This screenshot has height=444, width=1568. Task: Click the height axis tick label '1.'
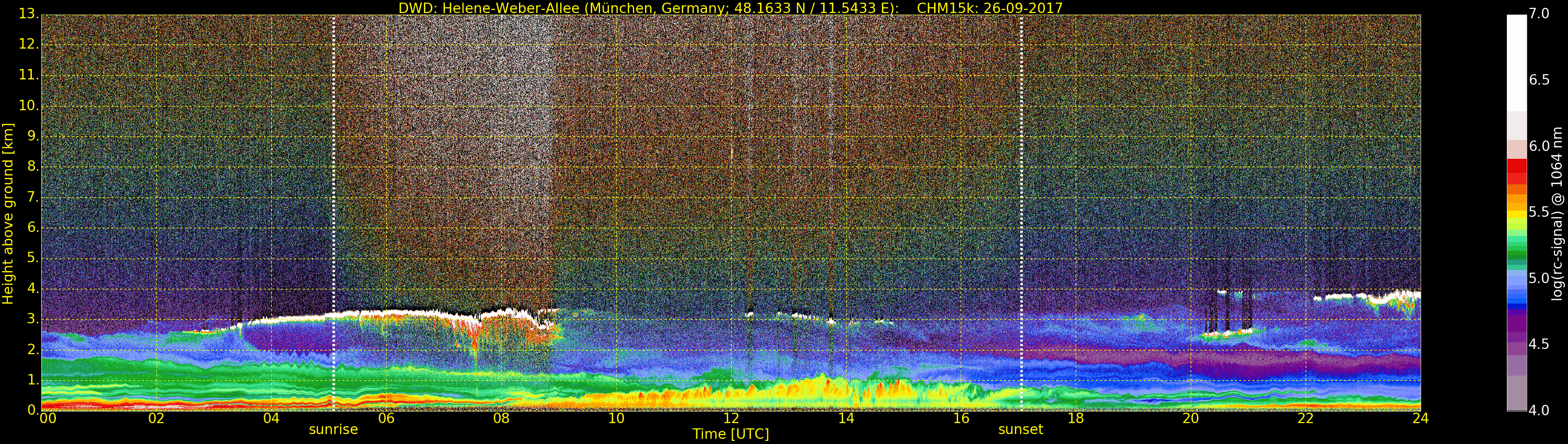(x=33, y=380)
